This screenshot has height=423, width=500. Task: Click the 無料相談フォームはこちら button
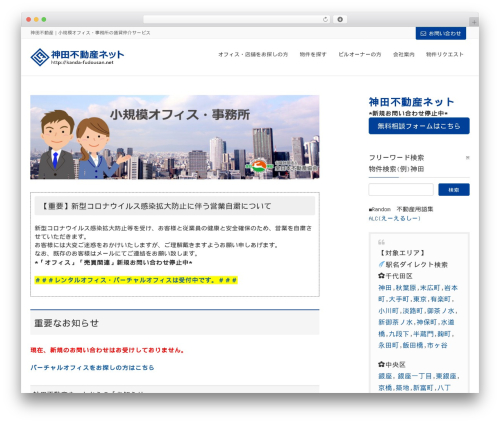tap(419, 126)
